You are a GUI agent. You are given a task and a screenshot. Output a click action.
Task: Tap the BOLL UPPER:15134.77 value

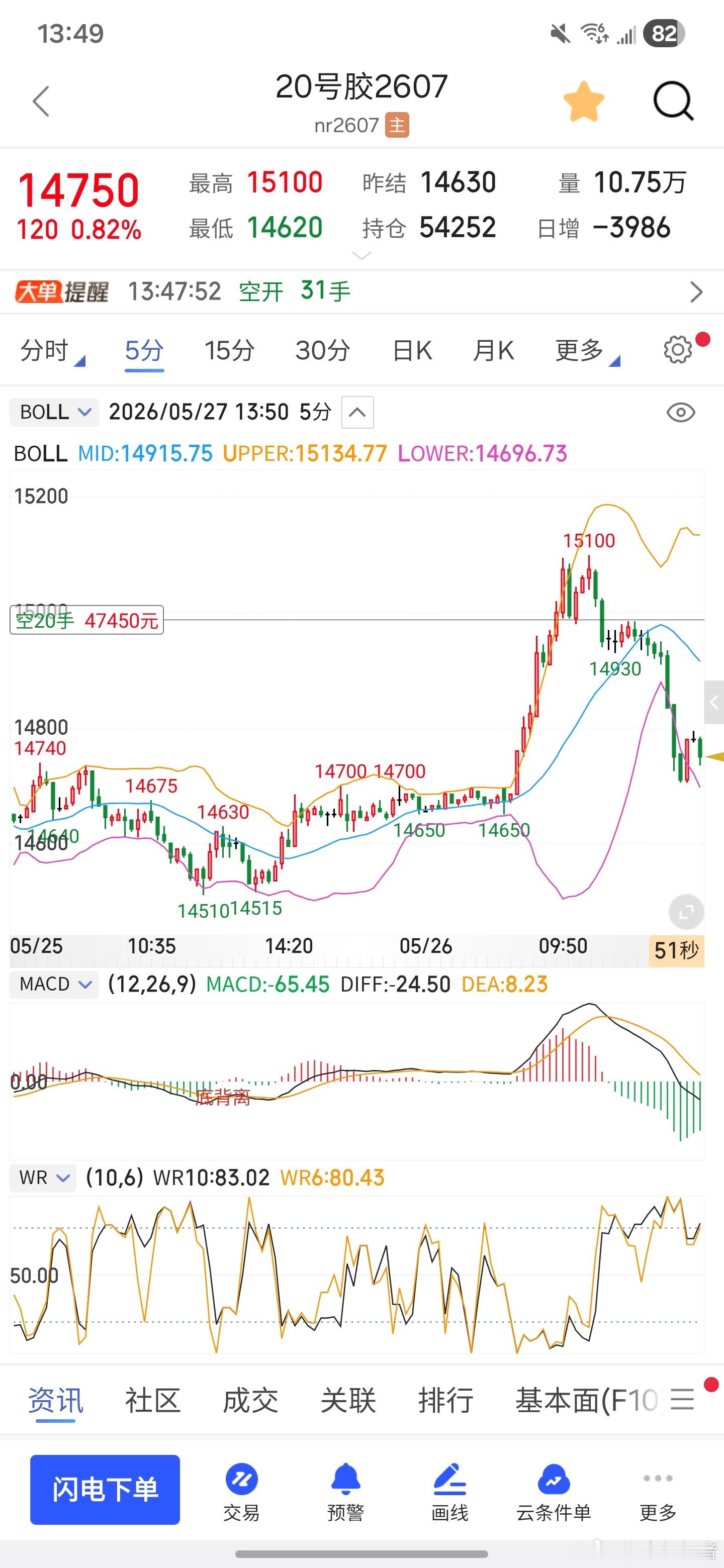(x=305, y=453)
